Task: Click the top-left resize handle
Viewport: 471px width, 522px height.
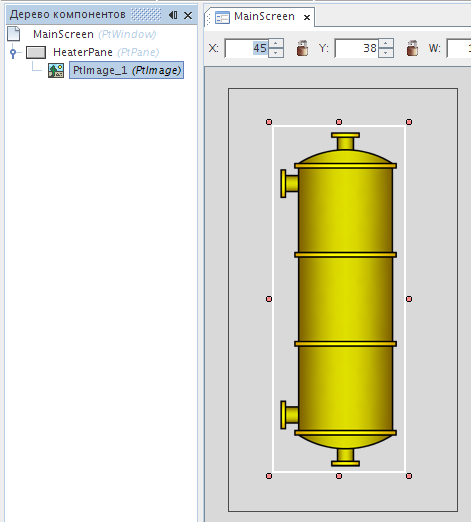Action: coord(269,122)
